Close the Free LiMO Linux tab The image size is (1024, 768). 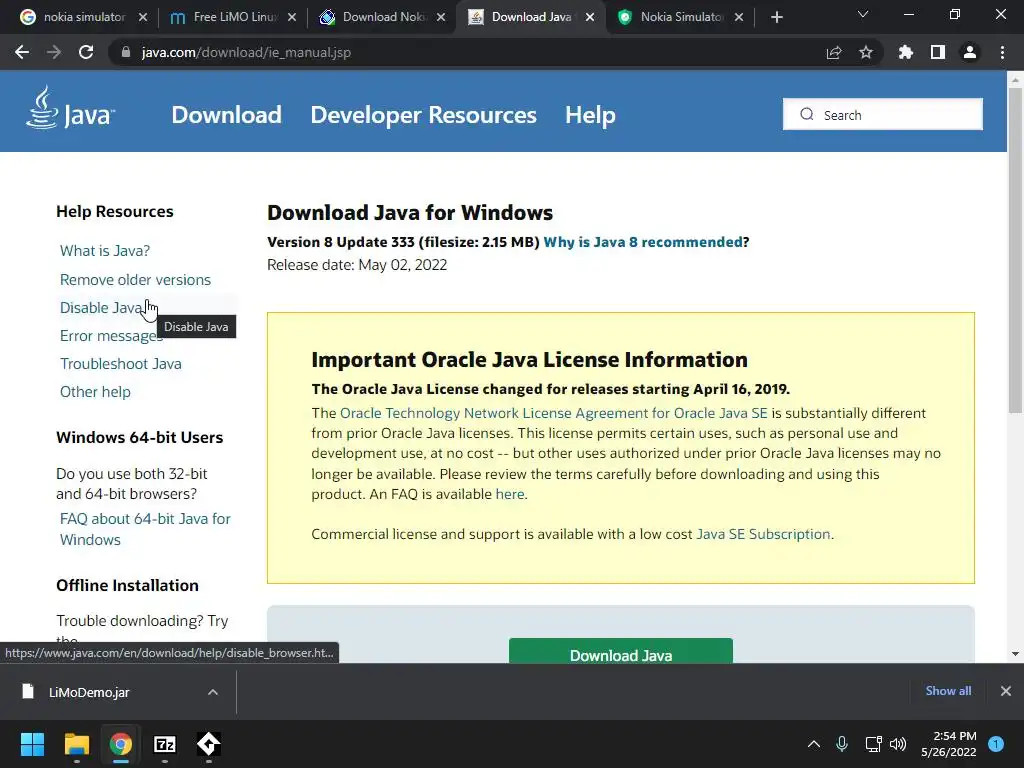[x=292, y=18]
